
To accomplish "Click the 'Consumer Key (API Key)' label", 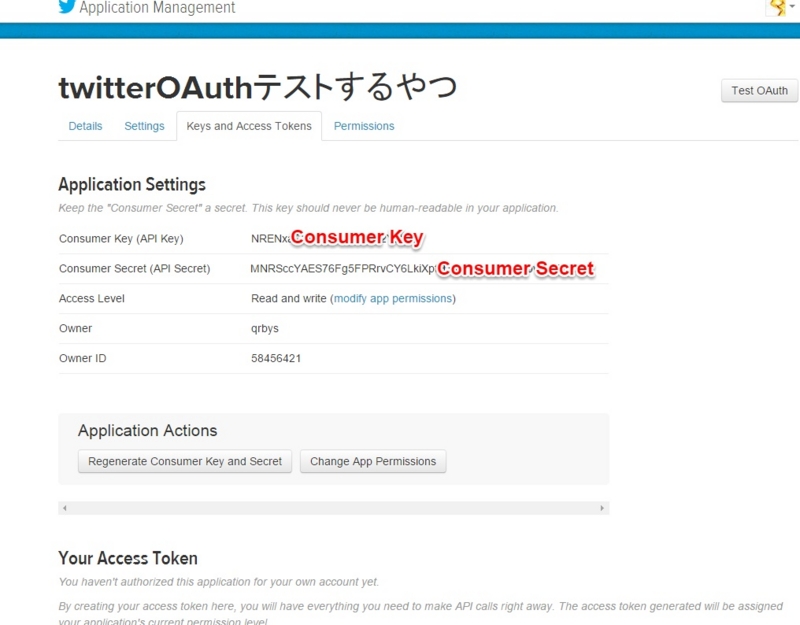I will point(121,239).
